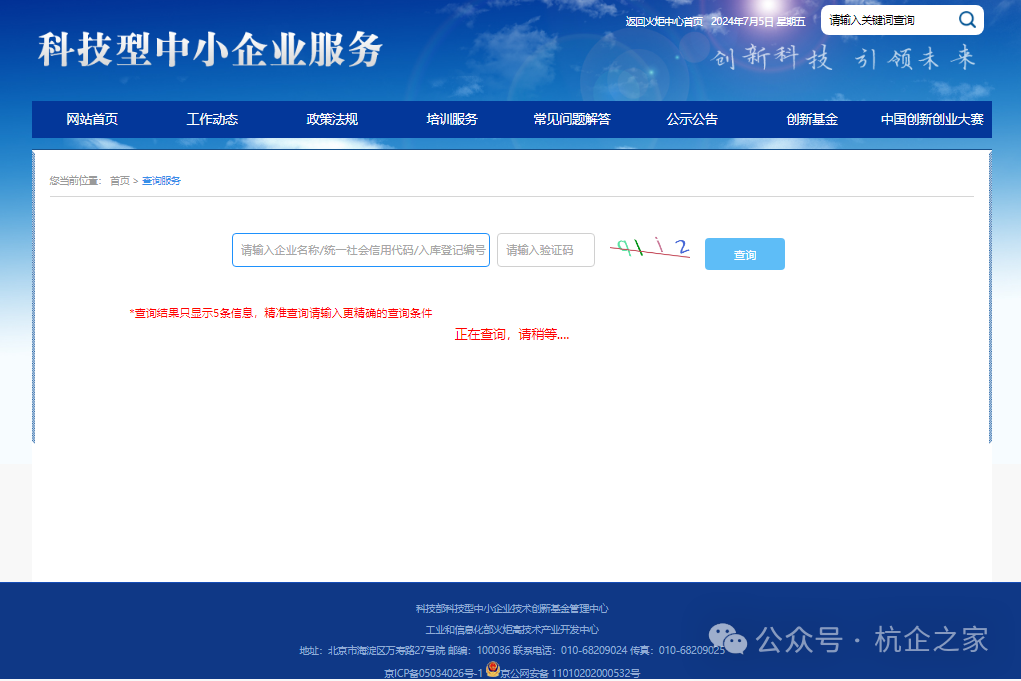The width and height of the screenshot is (1021, 681).
Task: Select the 工作动态 menu item
Action: pyautogui.click(x=212, y=119)
